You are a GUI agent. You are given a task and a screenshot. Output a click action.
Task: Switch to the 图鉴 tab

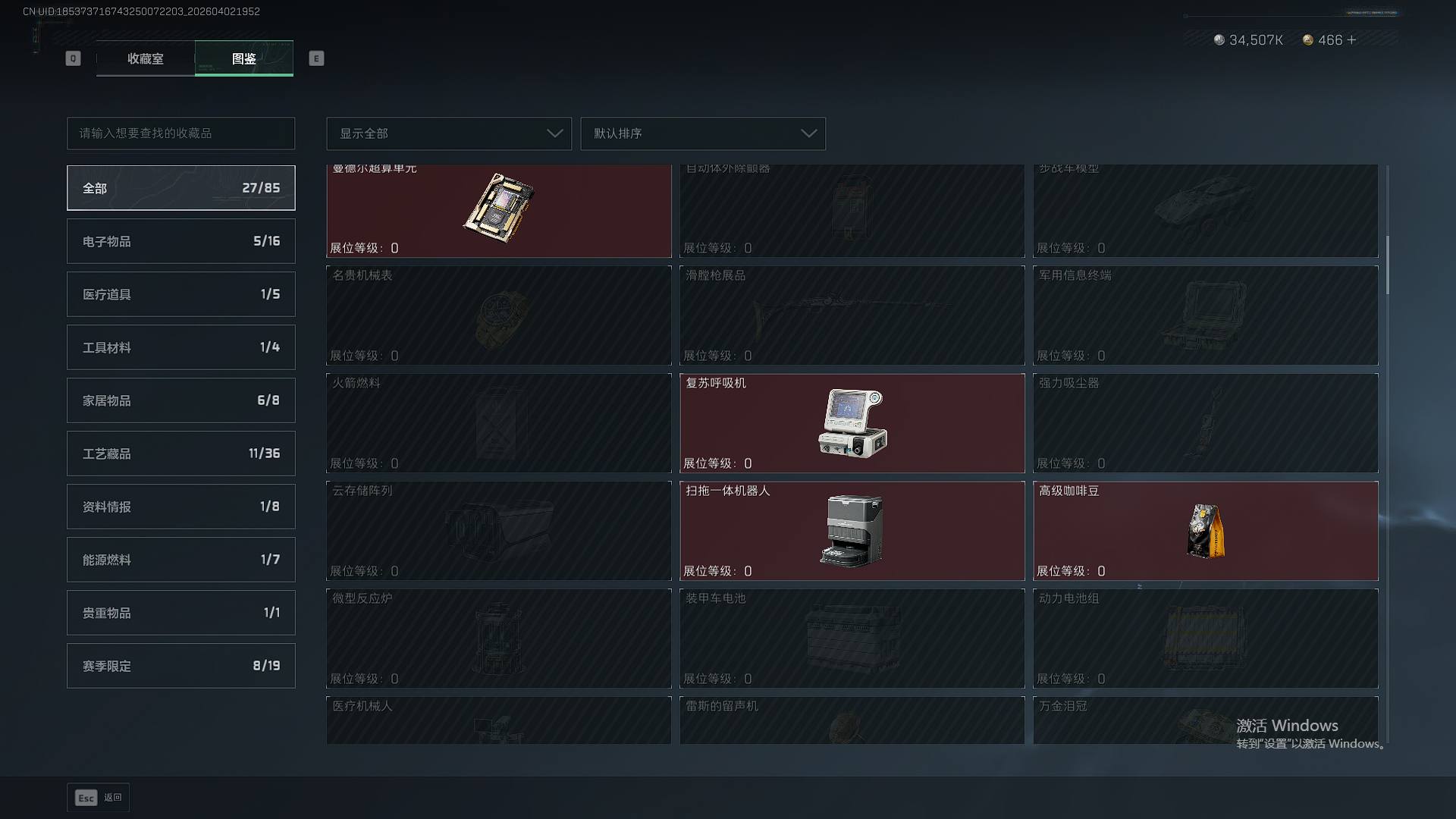[244, 58]
